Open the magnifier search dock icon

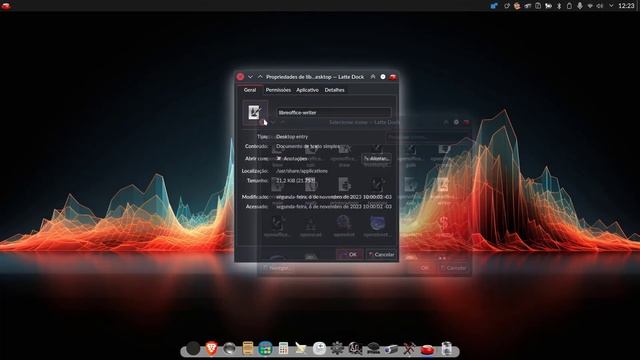click(x=355, y=348)
